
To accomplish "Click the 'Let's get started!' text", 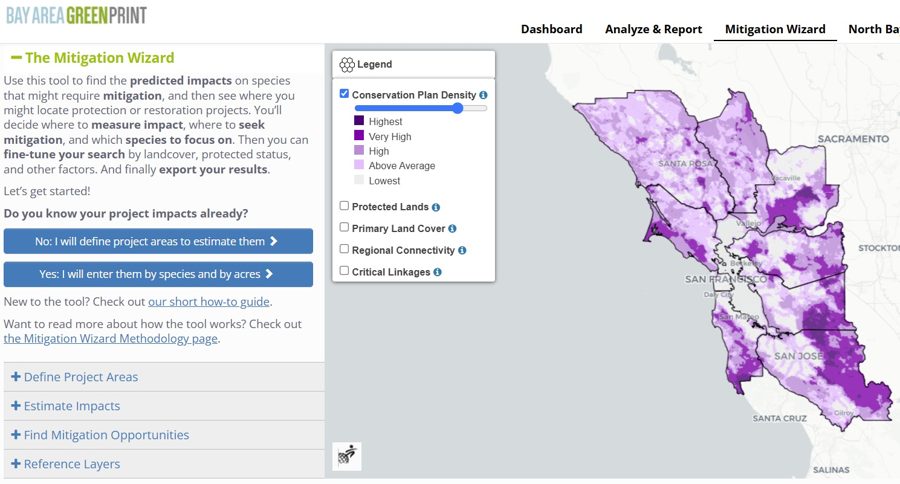I will (x=47, y=191).
